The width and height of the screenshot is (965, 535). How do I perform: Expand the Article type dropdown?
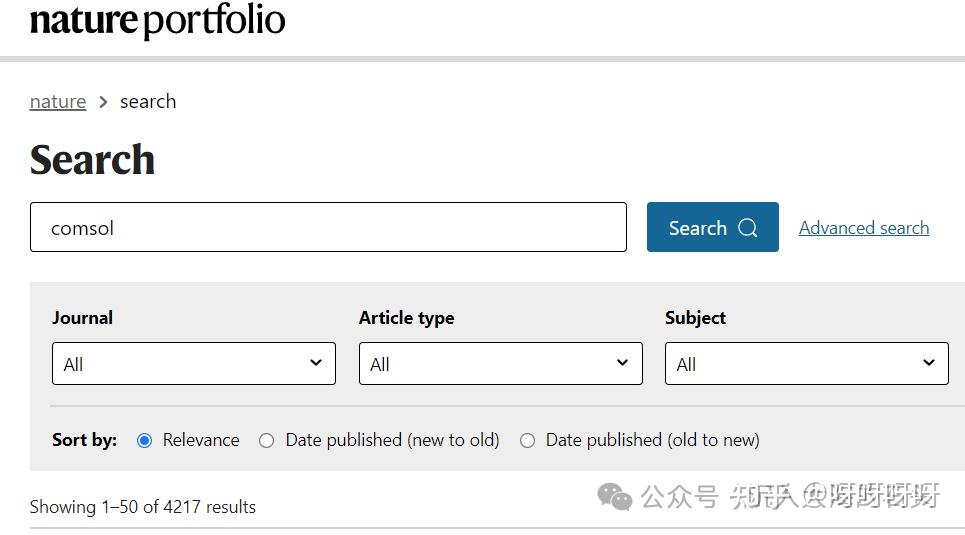click(500, 364)
